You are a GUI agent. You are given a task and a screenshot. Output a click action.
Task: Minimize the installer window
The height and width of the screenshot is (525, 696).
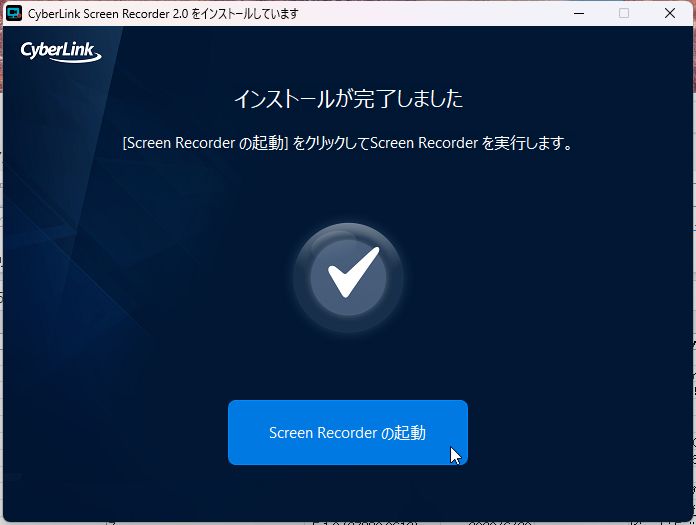[579, 13]
